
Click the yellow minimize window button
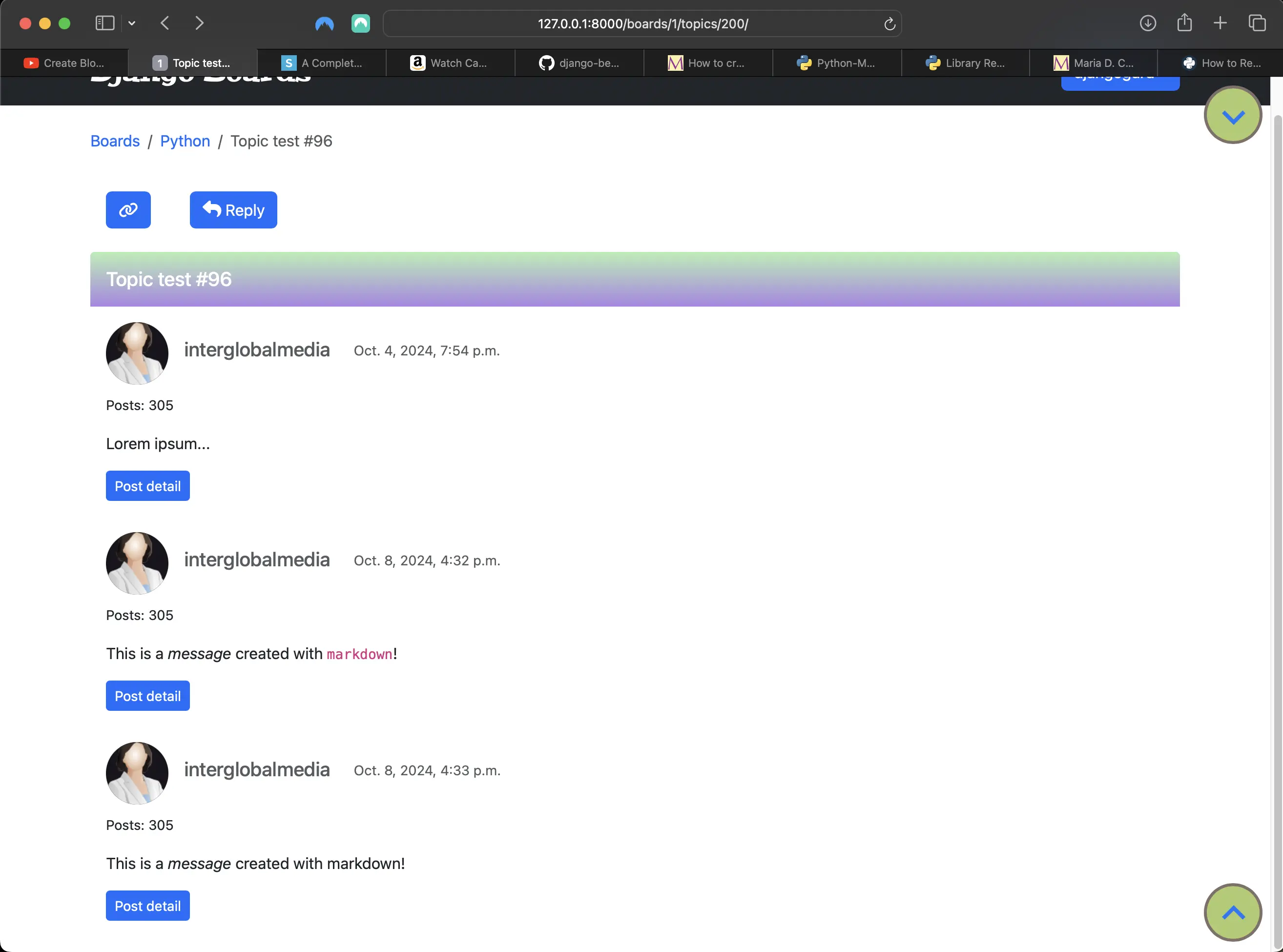pos(45,23)
